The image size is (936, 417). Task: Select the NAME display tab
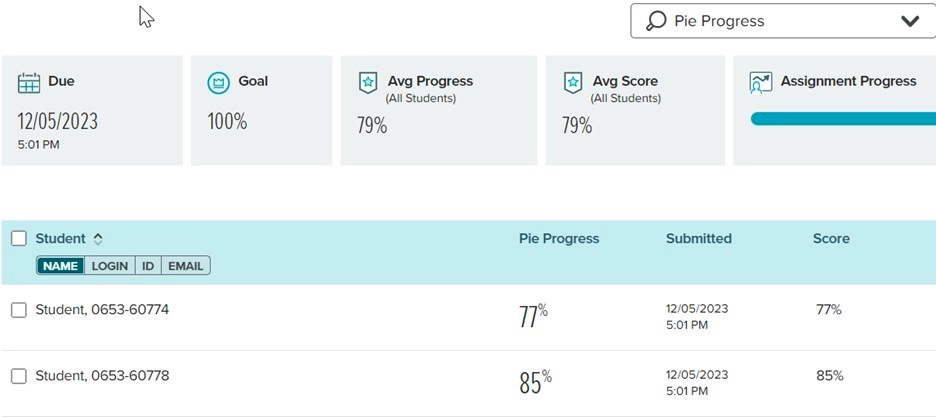point(60,266)
